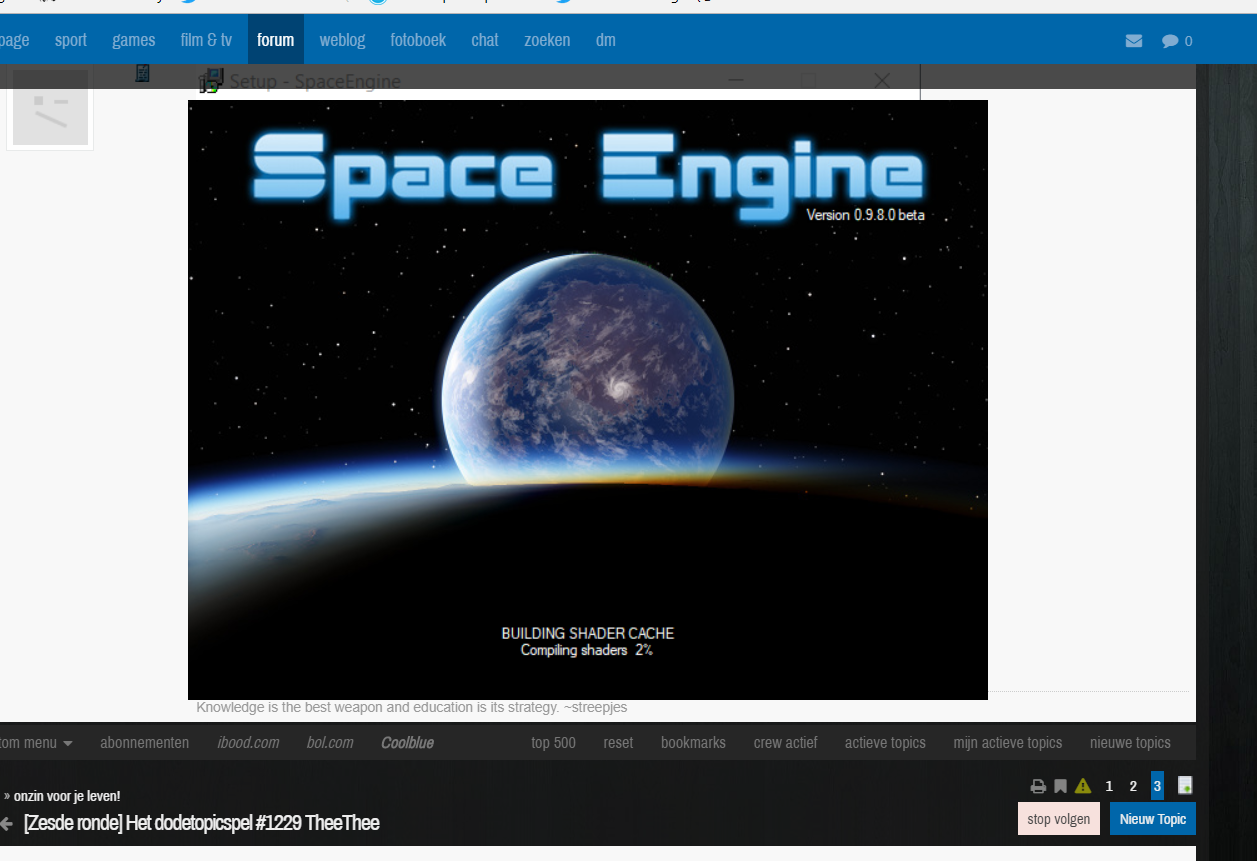Screen dimensions: 1257x861
Task: Click the BUILDING SHADER CACHE status text
Action: [588, 633]
